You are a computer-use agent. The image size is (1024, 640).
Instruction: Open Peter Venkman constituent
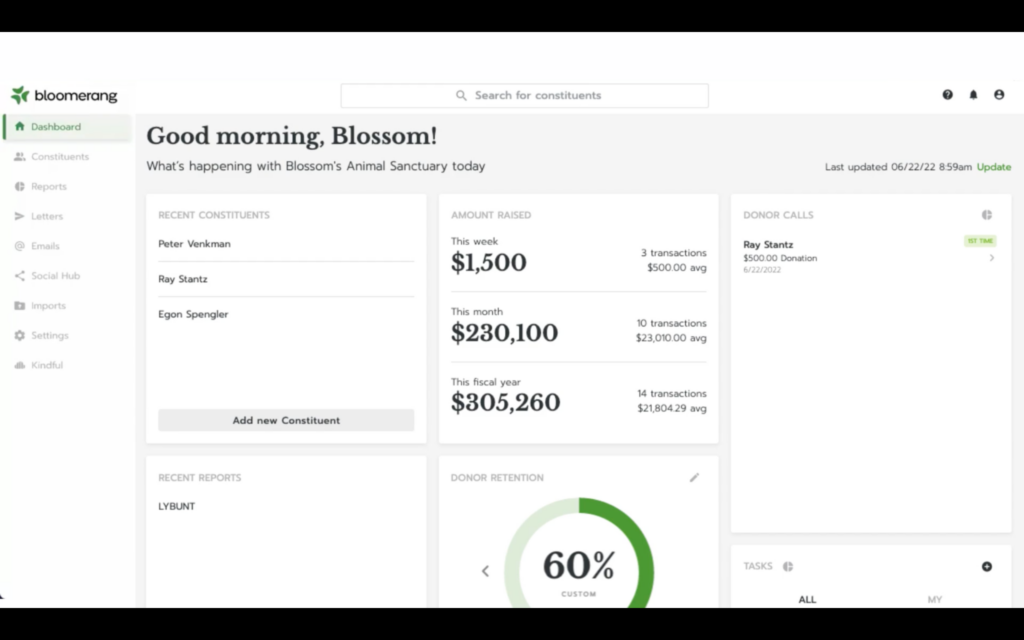point(194,244)
